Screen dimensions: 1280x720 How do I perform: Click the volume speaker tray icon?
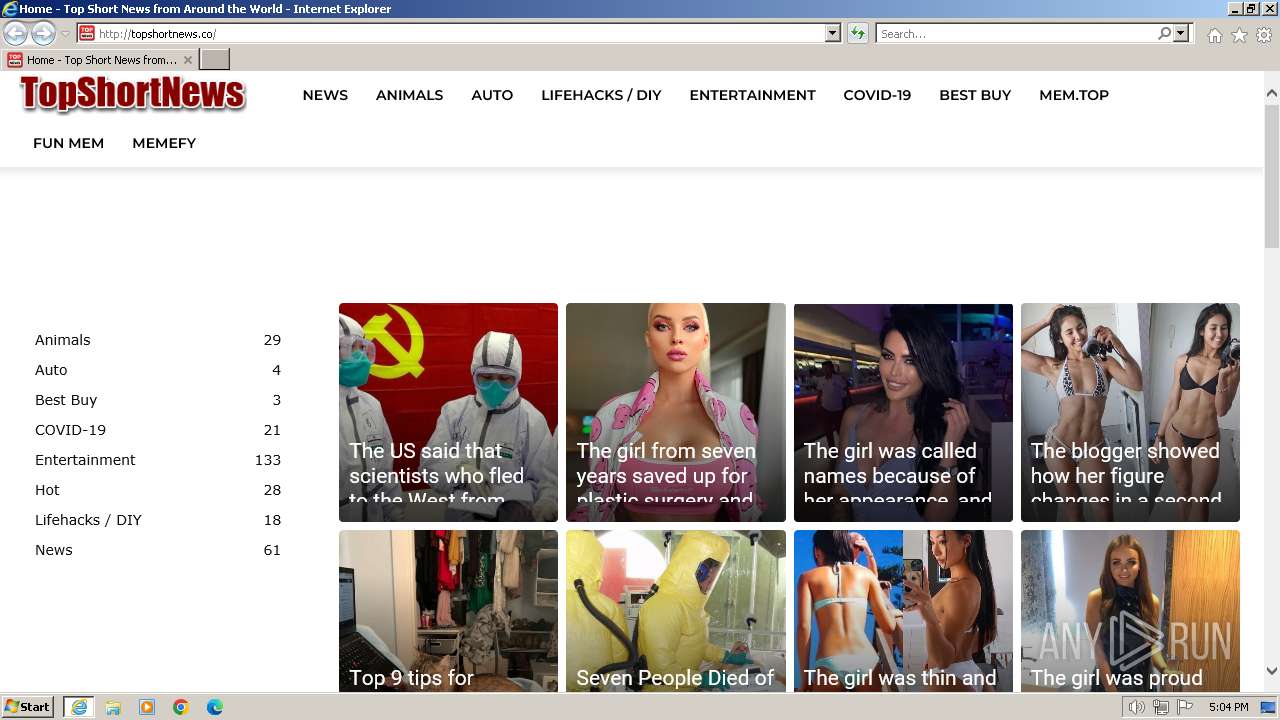(1137, 707)
